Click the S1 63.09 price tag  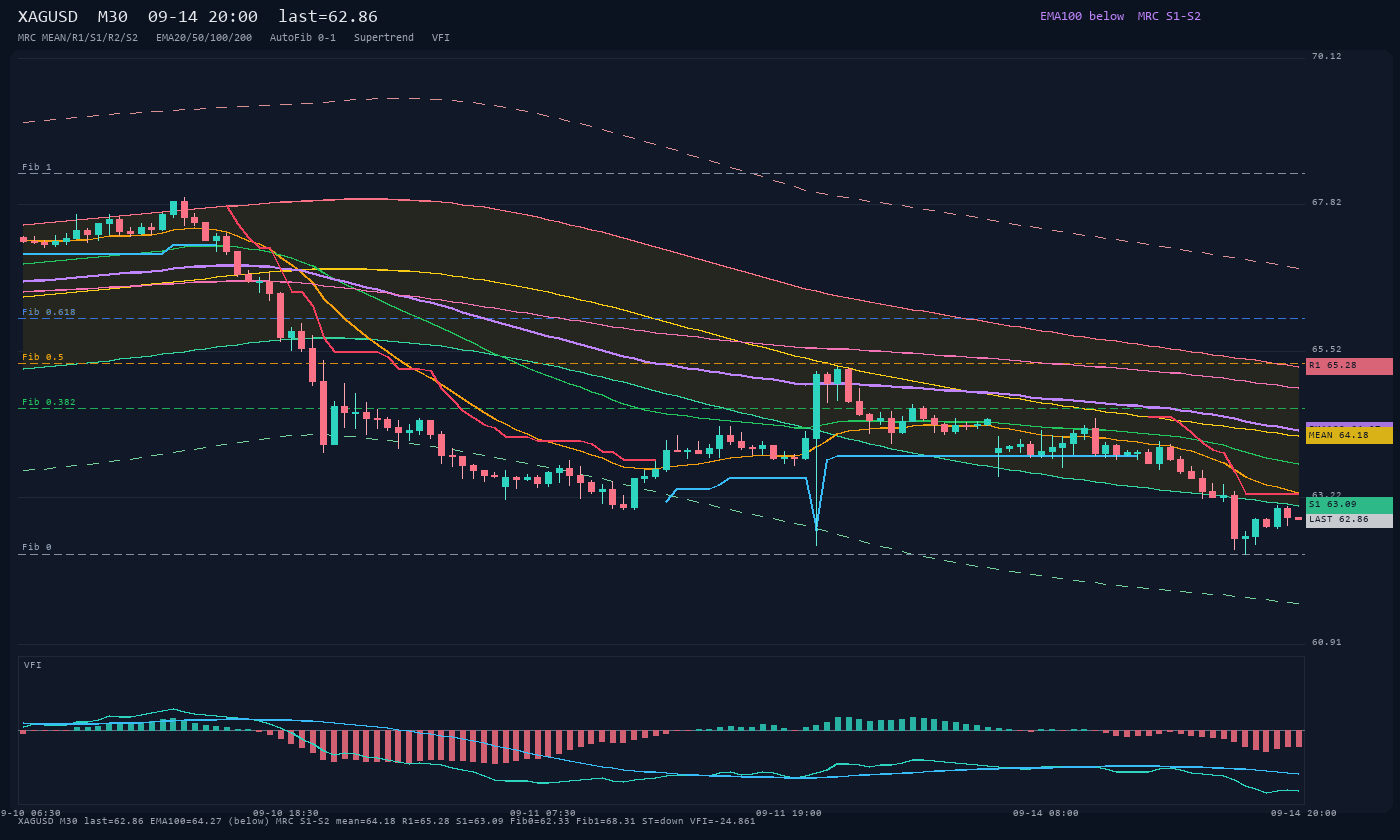1349,505
